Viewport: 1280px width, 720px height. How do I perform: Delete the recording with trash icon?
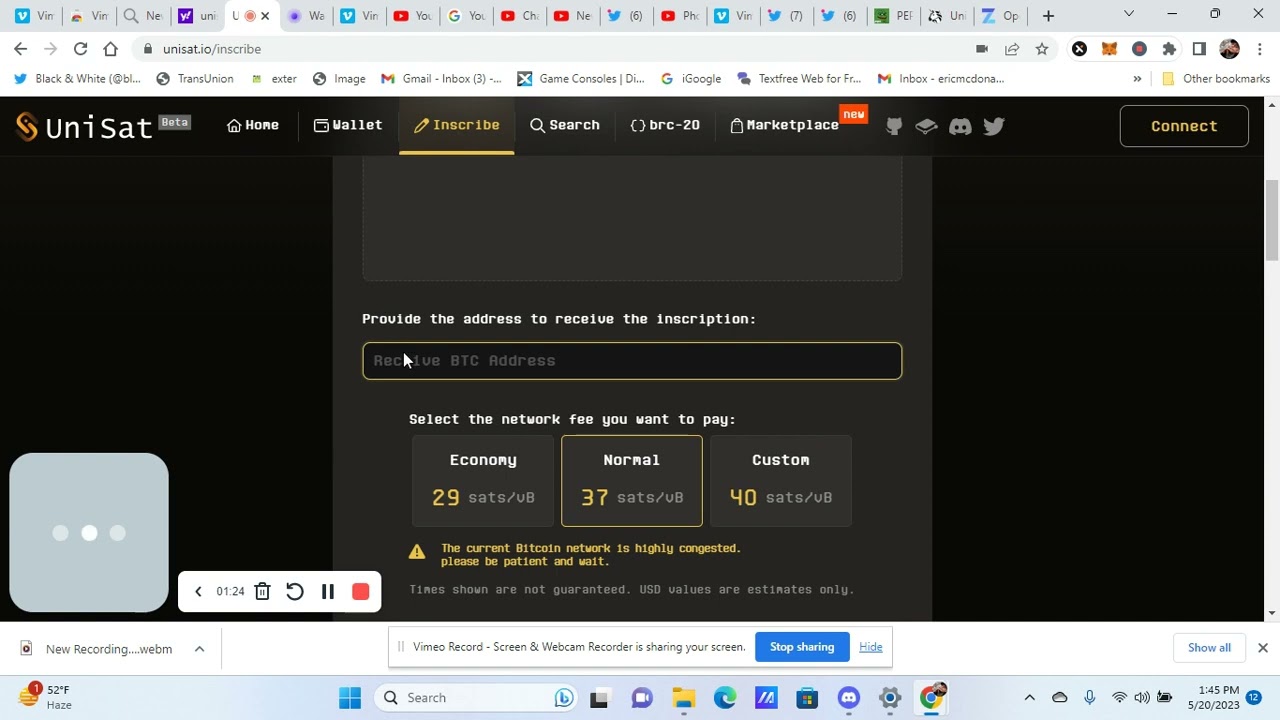pyautogui.click(x=262, y=592)
